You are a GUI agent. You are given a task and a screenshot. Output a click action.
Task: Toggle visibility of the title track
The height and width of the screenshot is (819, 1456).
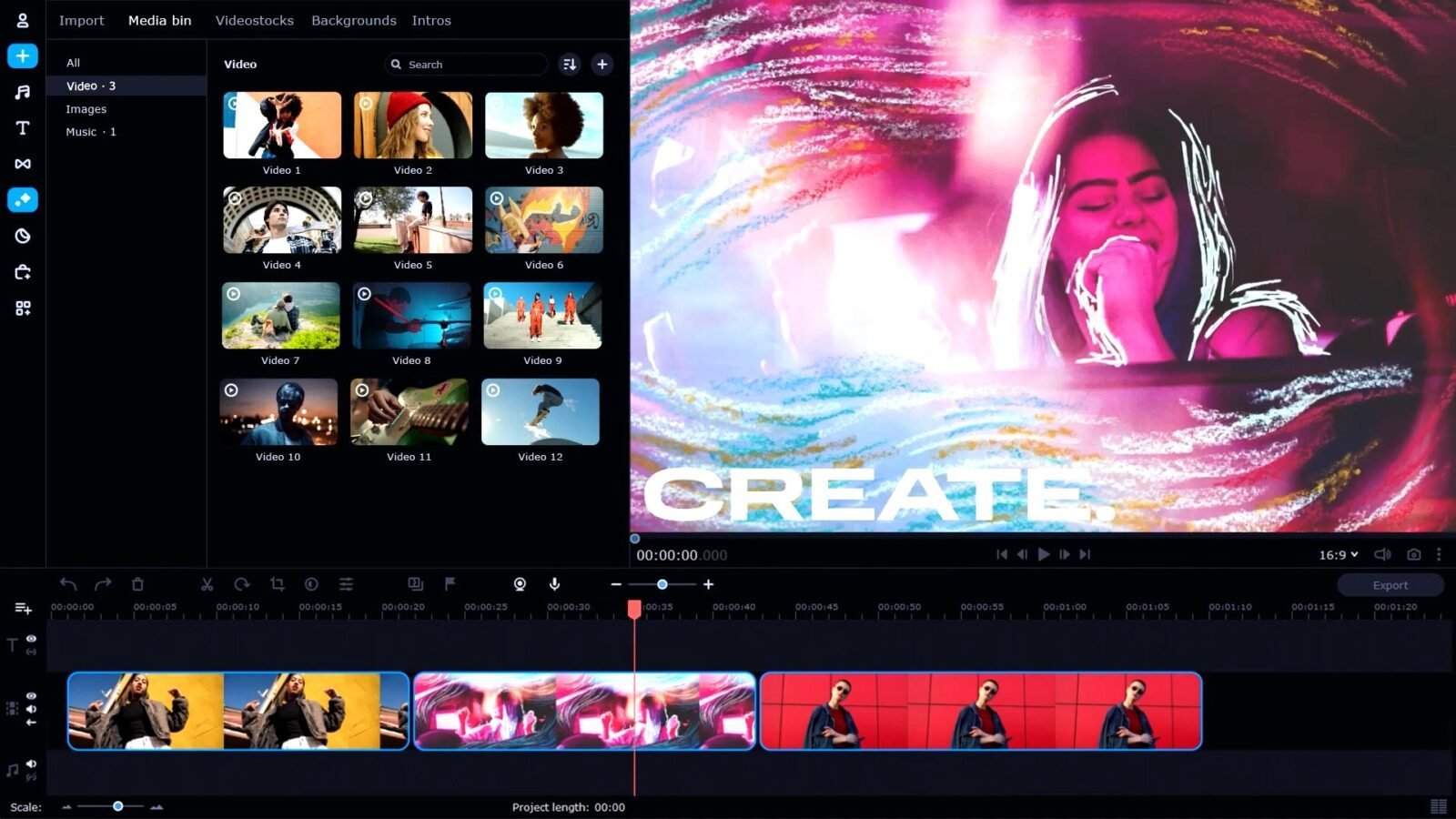pyautogui.click(x=31, y=639)
